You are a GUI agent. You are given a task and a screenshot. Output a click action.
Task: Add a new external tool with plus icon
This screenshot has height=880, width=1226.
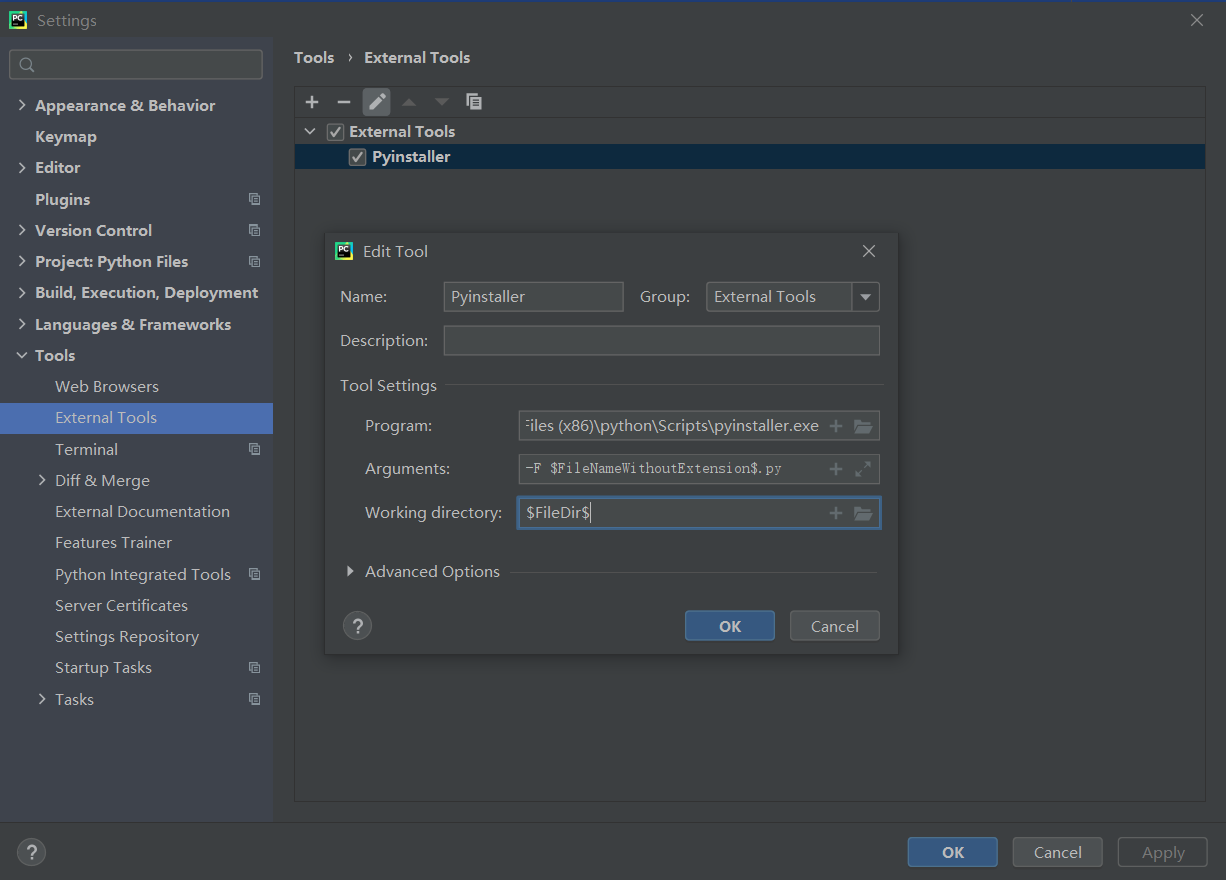[x=312, y=102]
